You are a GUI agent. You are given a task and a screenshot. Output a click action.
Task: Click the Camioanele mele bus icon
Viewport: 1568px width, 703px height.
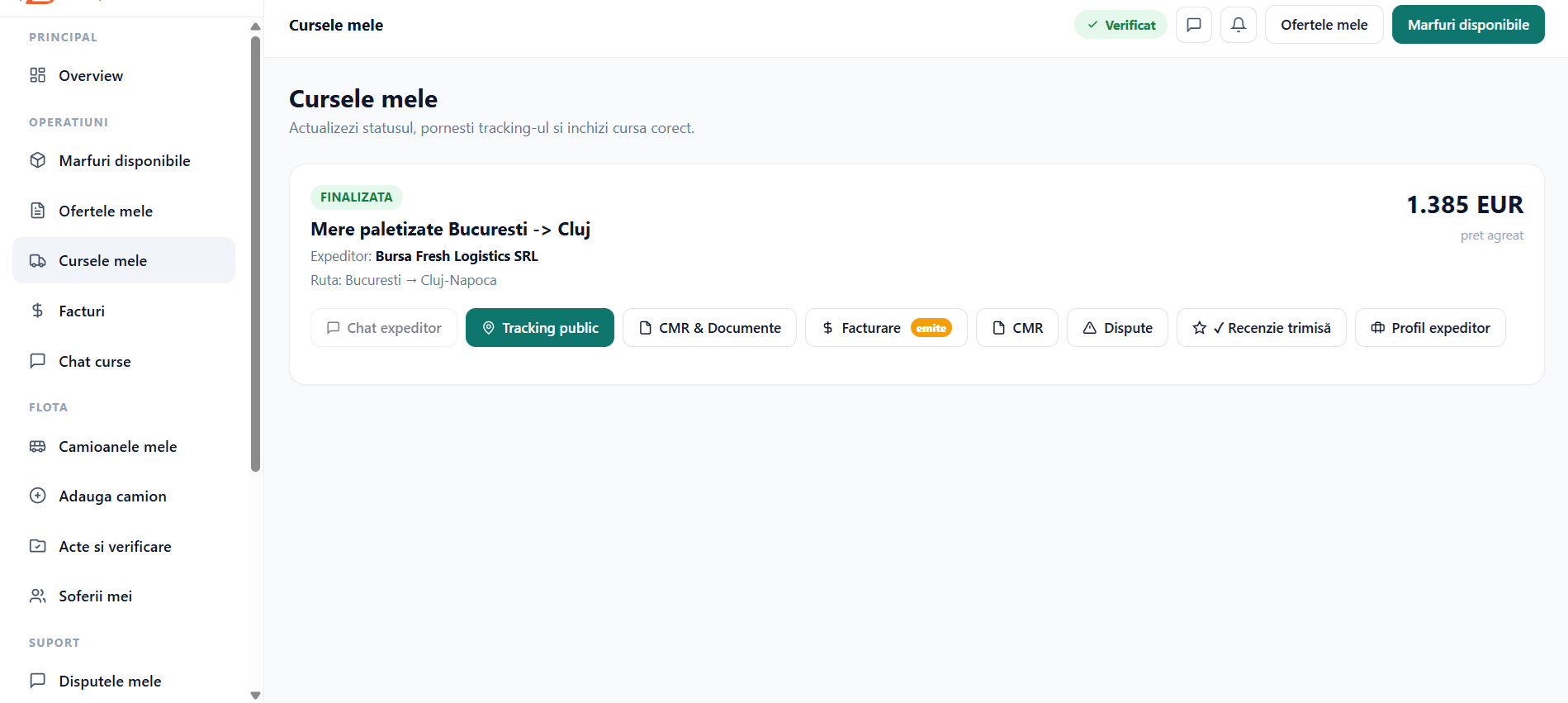[x=38, y=446]
